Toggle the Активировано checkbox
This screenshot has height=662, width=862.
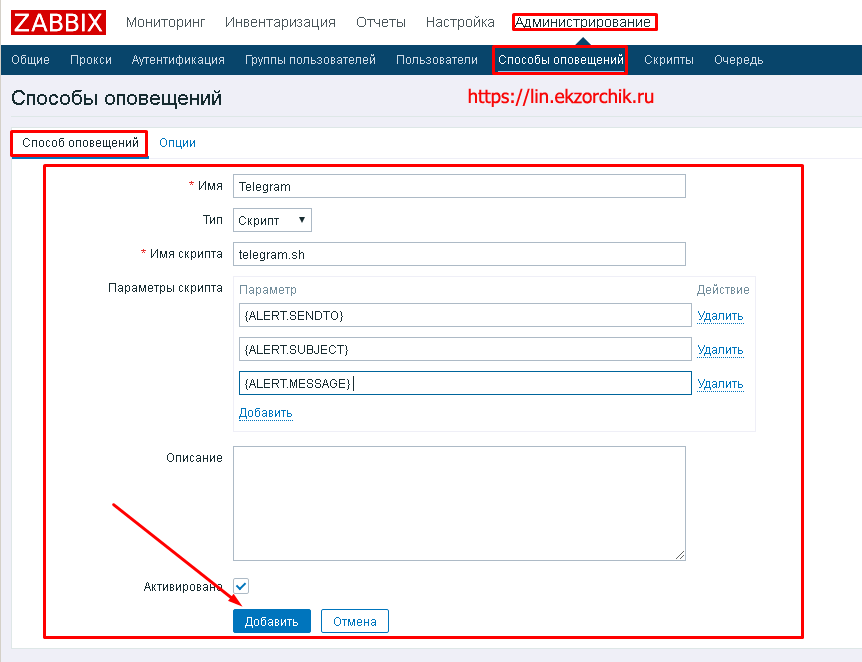point(241,586)
